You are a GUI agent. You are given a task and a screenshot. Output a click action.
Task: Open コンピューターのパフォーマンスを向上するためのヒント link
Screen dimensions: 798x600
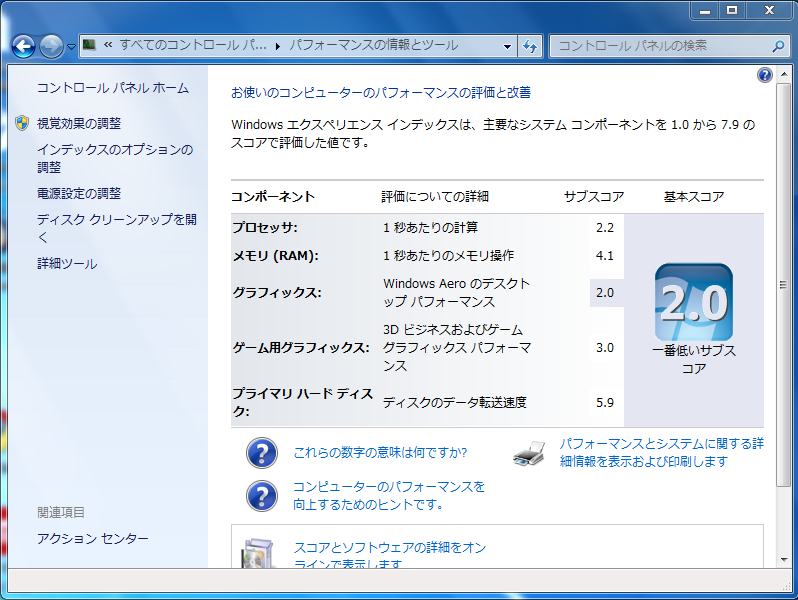tap(389, 495)
